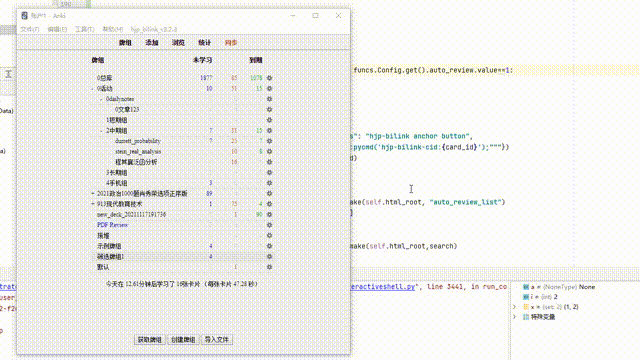The image size is (640, 360).
Task: Open options gear for PDF Review deck
Action: pos(269,225)
